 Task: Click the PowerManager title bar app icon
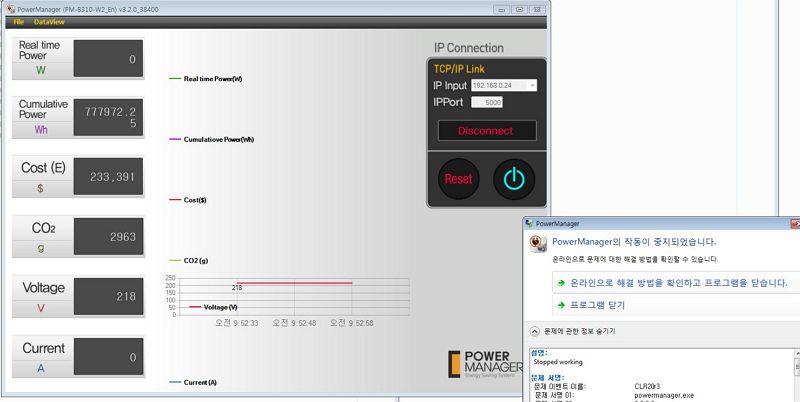(11, 9)
